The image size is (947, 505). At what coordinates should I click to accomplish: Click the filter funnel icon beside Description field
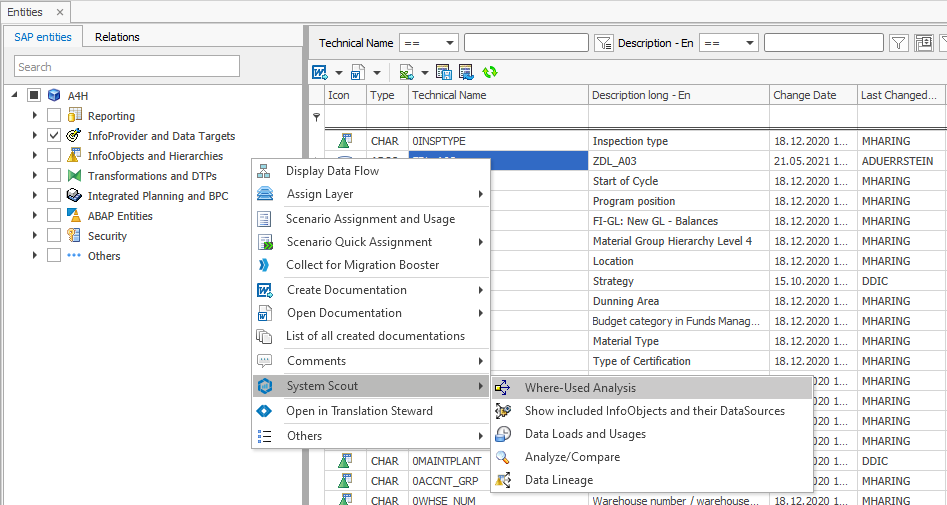pos(898,43)
